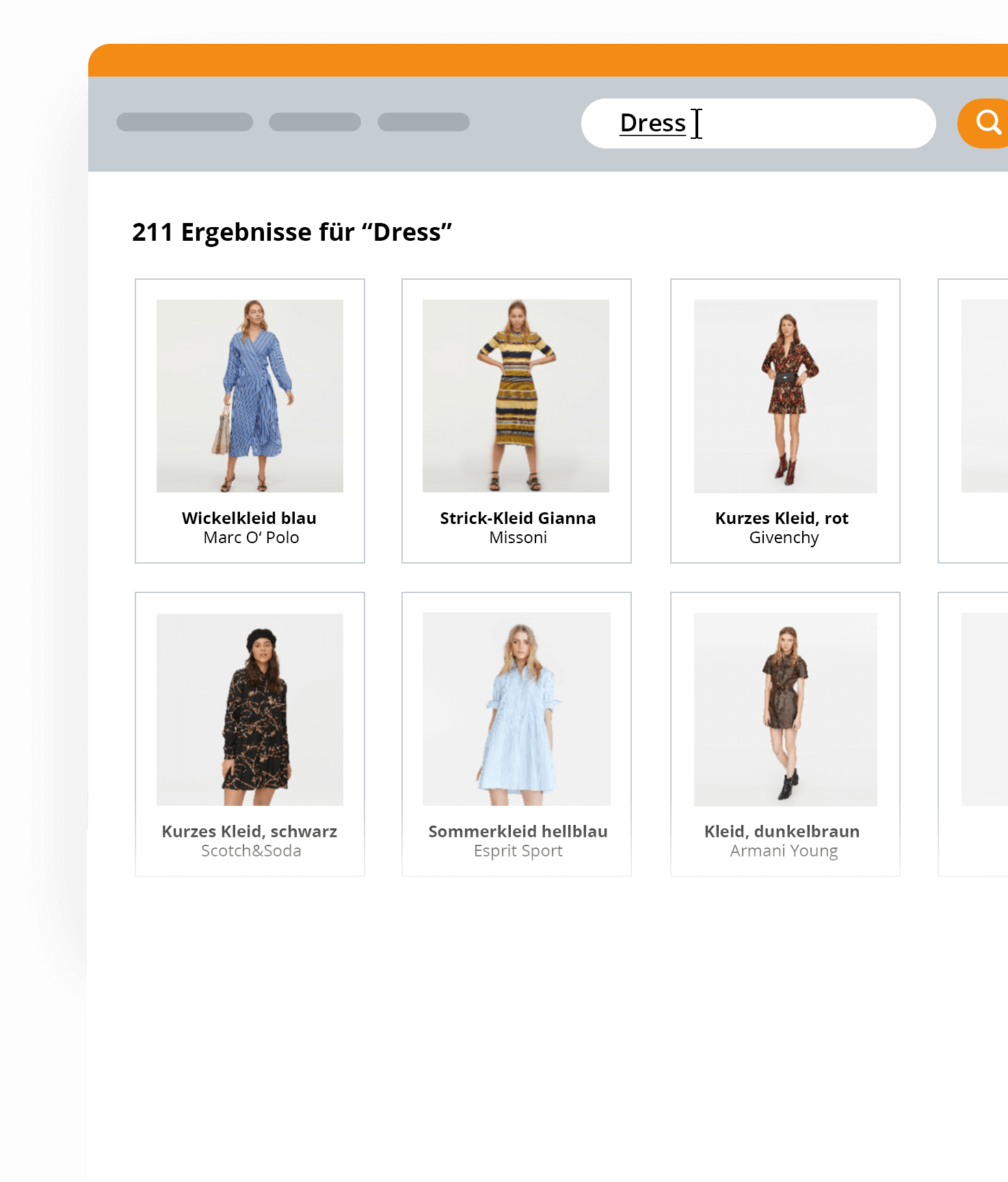The height and width of the screenshot is (1182, 1008).
Task: Select the "Givenchy" brand text
Action: tap(784, 538)
